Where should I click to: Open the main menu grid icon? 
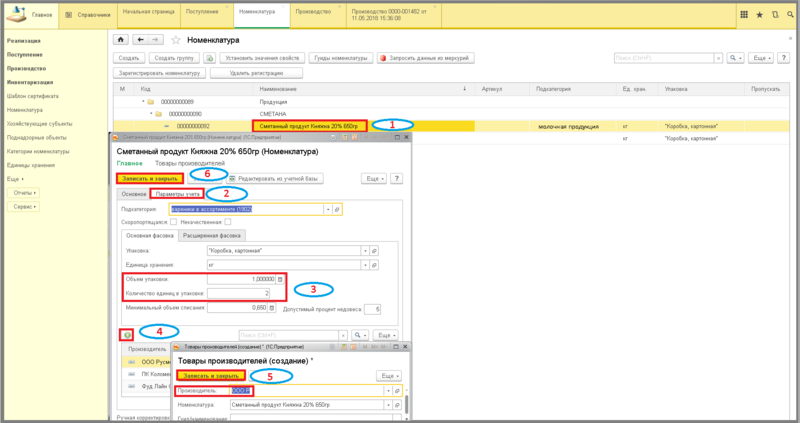[742, 15]
